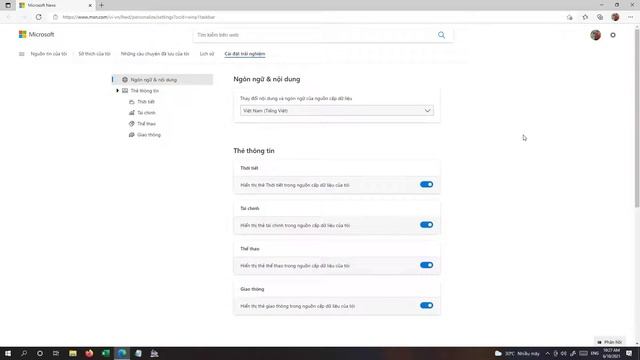The image size is (640, 360).
Task: Open a new browser tab
Action: (101, 5)
